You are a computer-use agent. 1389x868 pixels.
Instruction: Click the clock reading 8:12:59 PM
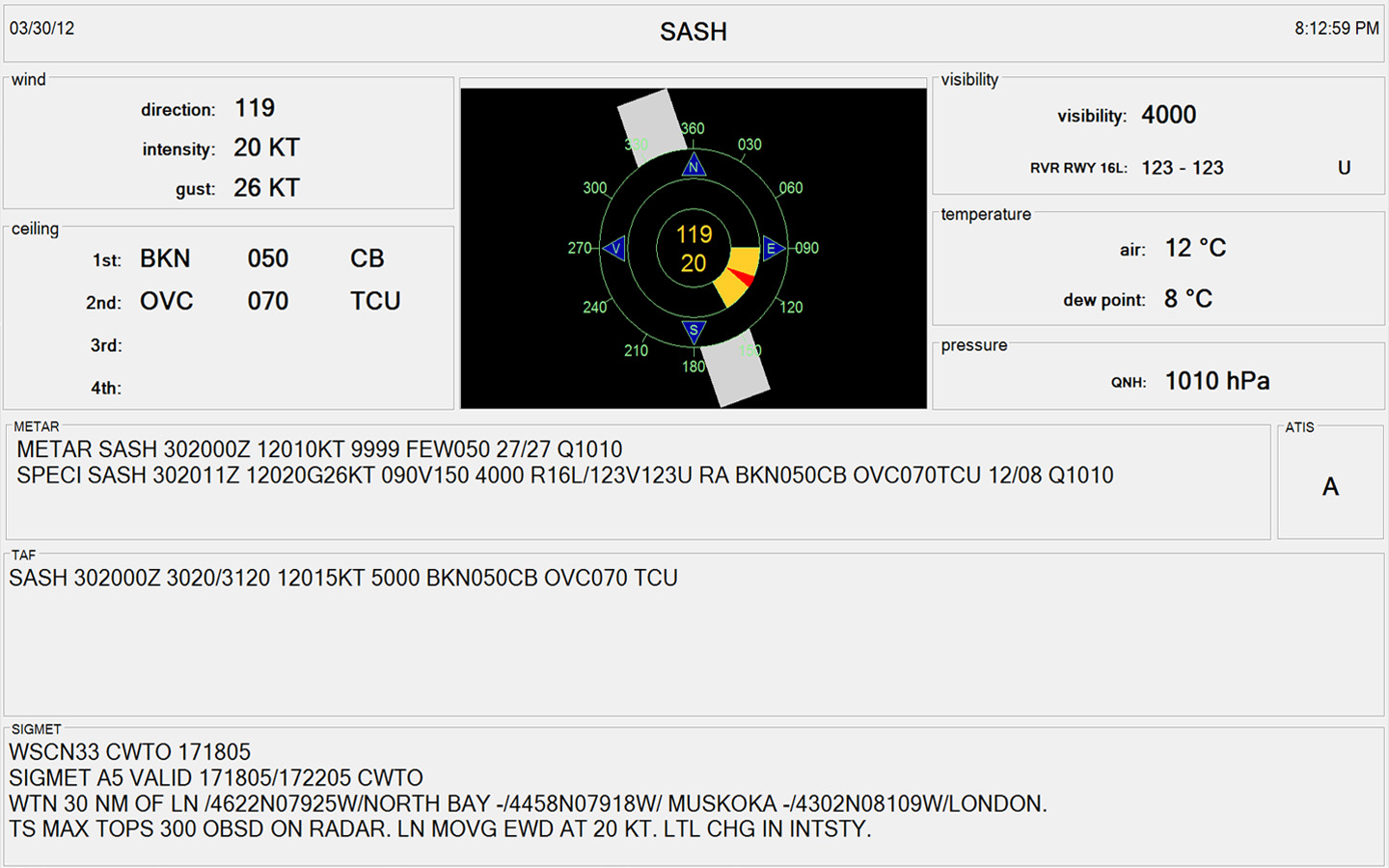[x=1337, y=28]
